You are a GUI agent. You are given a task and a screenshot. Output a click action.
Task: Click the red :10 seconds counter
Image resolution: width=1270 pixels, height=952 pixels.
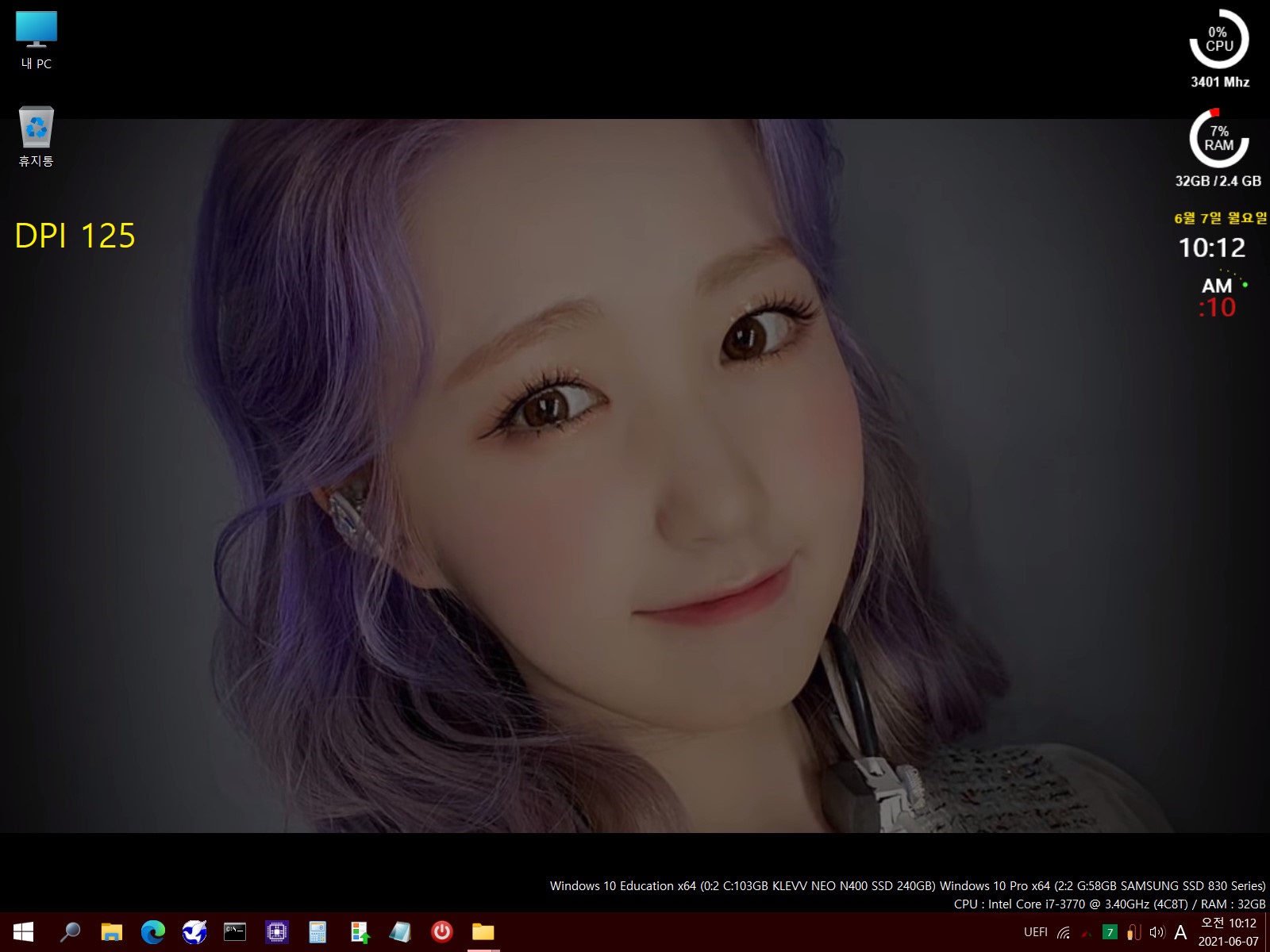click(1217, 308)
